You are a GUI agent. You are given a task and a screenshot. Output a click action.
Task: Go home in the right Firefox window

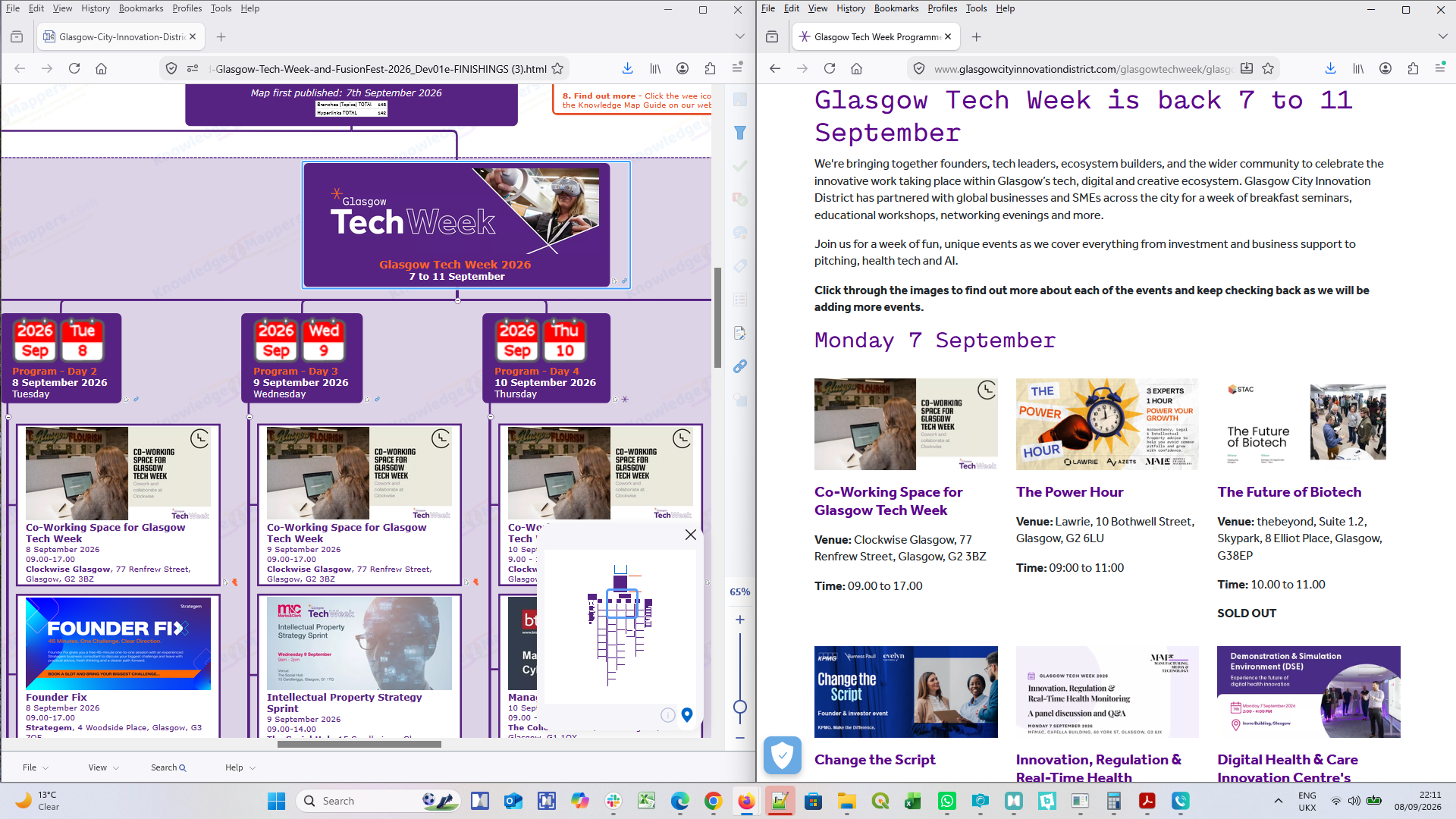(x=856, y=68)
